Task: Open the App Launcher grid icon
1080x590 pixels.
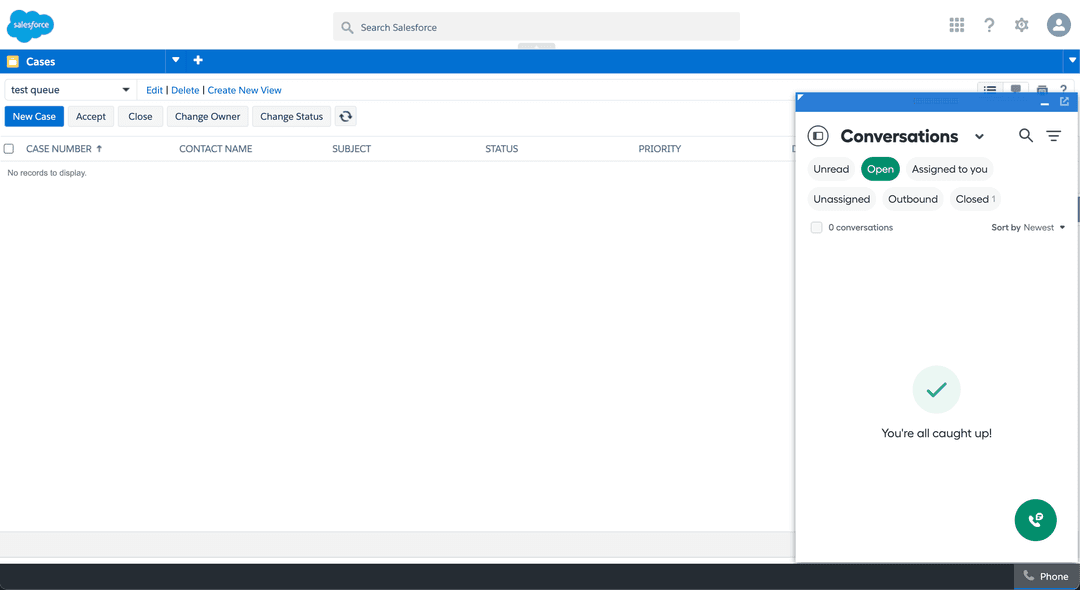Action: 957,25
